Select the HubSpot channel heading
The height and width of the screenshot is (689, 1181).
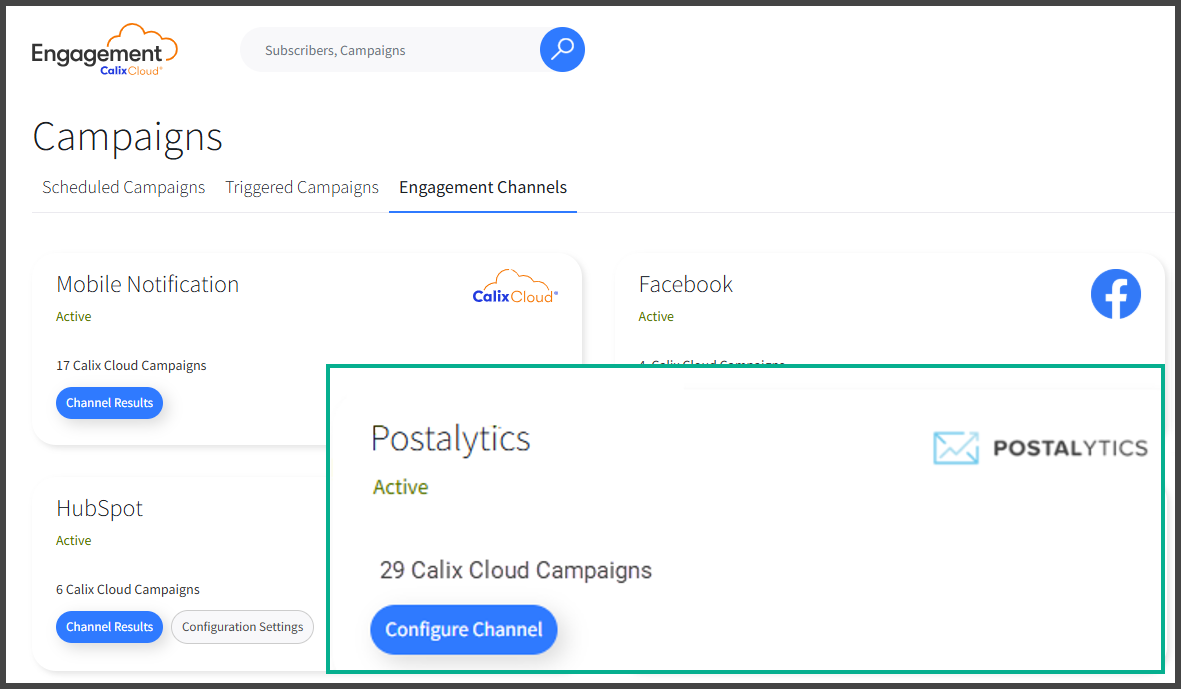point(99,508)
